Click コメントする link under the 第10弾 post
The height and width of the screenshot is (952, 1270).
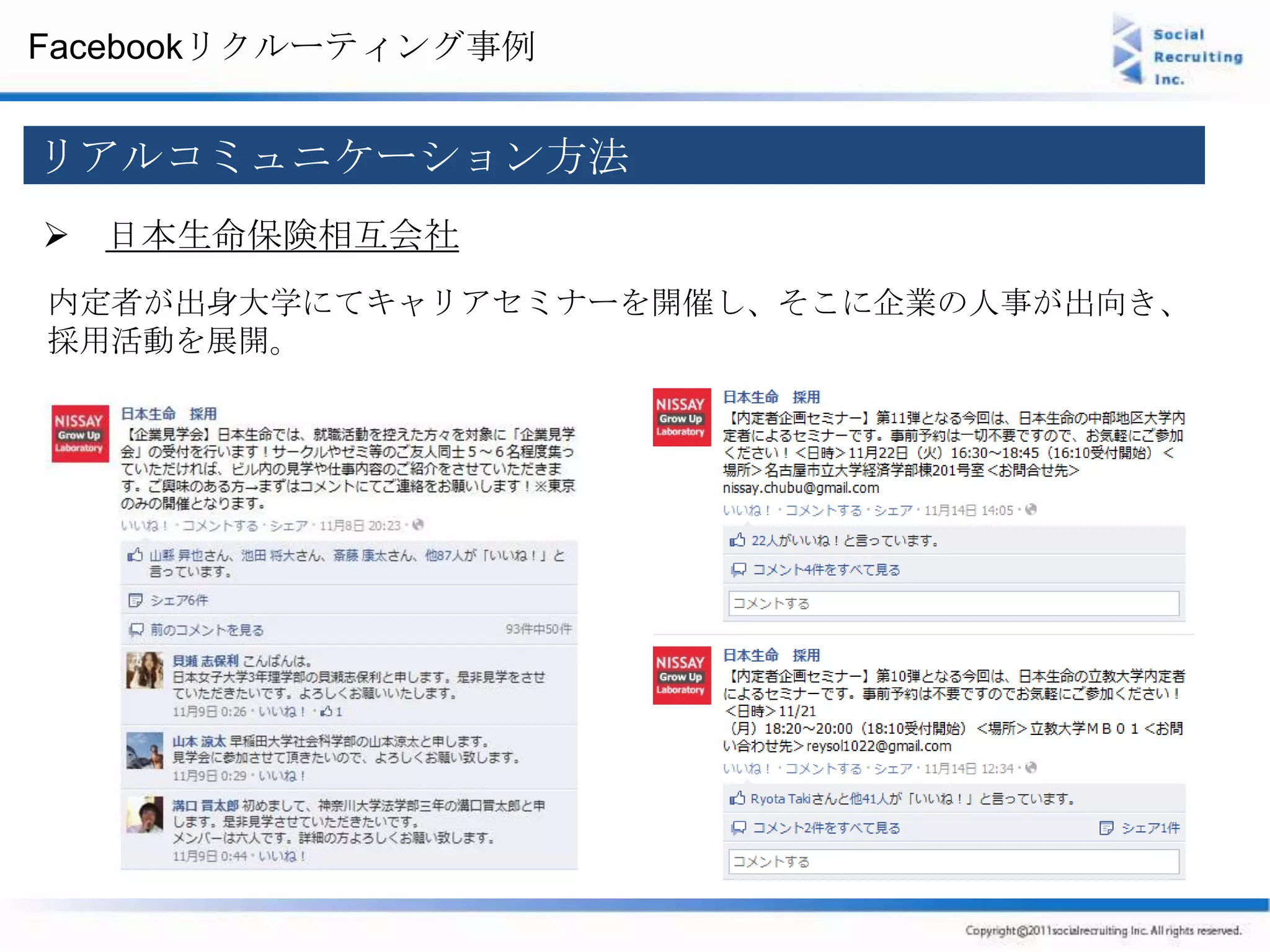click(824, 769)
